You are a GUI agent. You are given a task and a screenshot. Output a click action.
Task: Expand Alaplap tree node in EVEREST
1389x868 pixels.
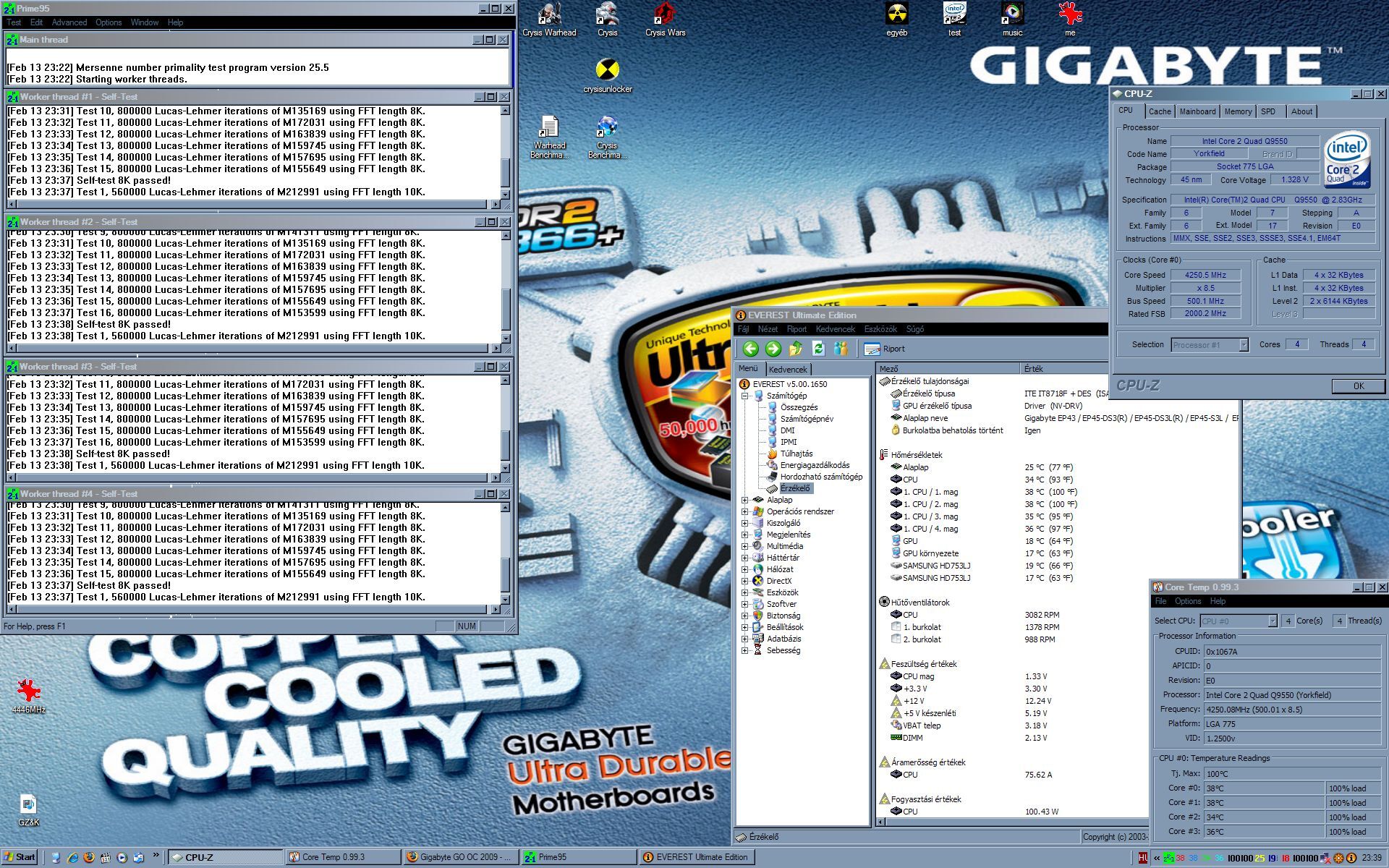(744, 500)
